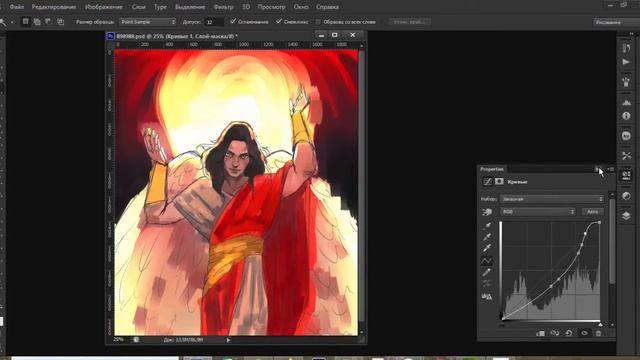Open the Фильтр menu

point(223,7)
